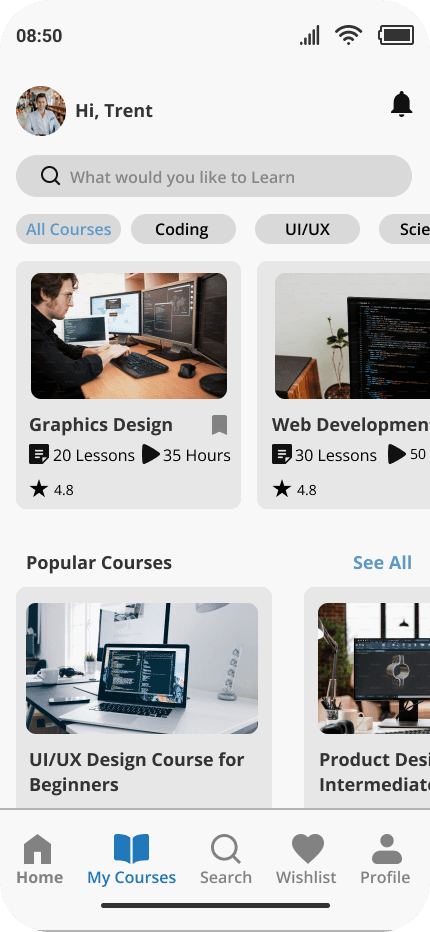The height and width of the screenshot is (932, 430).
Task: Select the All Courses filter chip
Action: point(68,229)
